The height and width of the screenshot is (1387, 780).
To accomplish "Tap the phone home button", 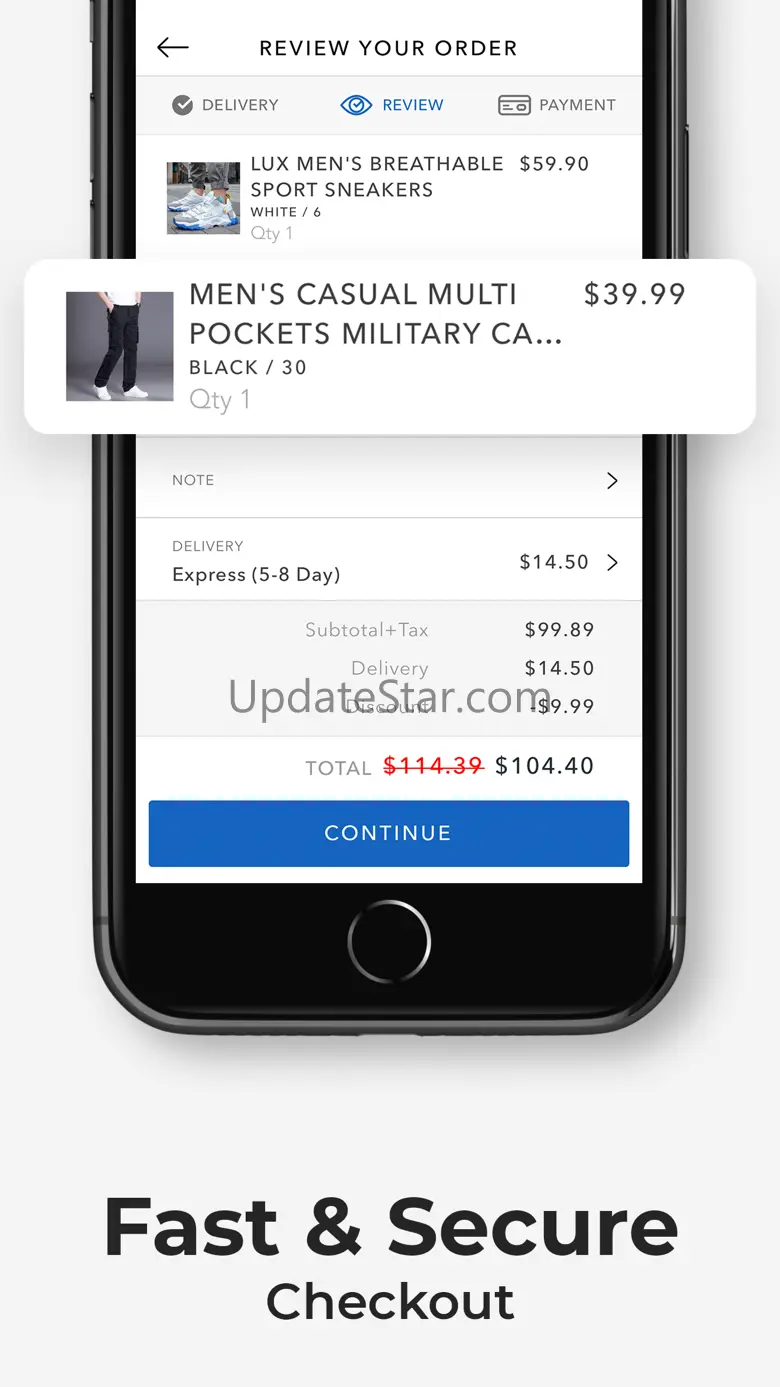I will pyautogui.click(x=389, y=941).
